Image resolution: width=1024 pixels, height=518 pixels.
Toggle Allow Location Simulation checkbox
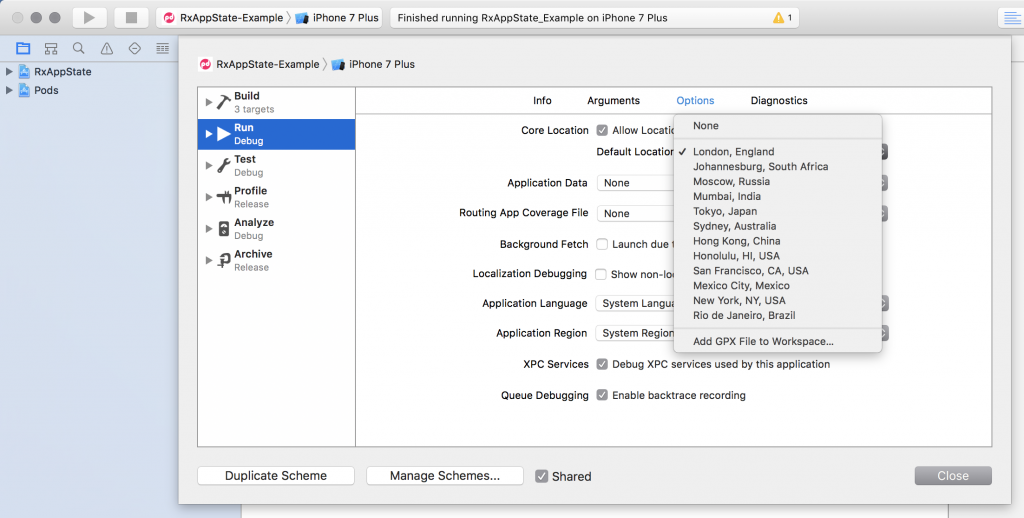coord(601,130)
